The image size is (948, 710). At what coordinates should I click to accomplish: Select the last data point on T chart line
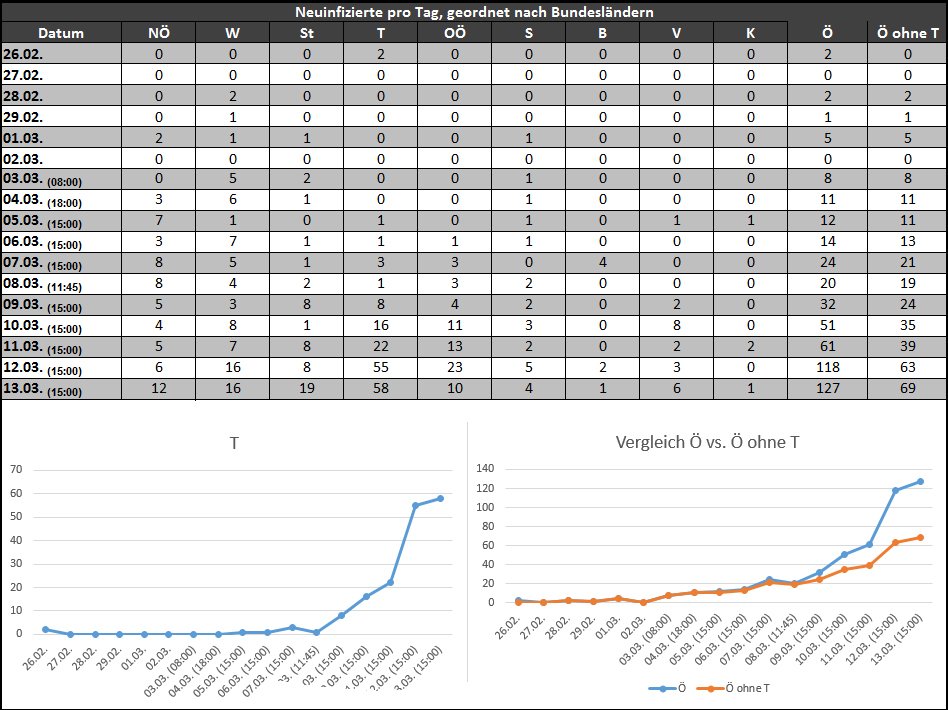pyautogui.click(x=440, y=498)
